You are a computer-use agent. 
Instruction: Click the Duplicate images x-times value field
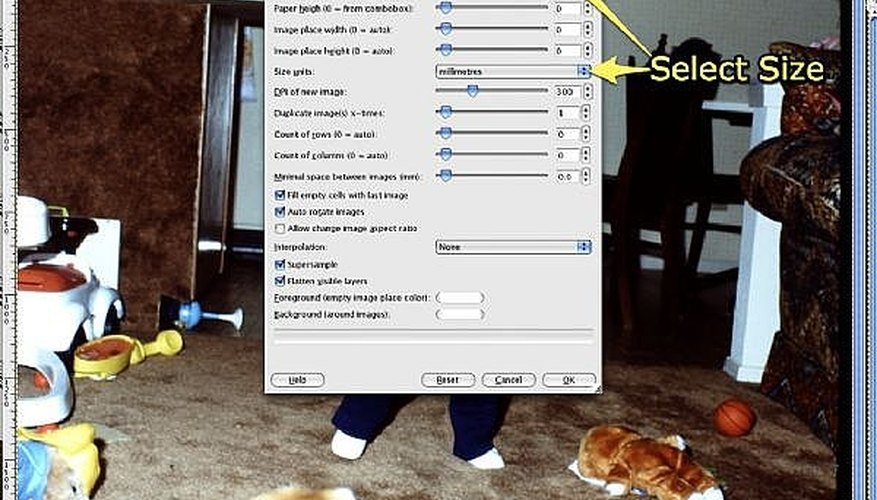pyautogui.click(x=567, y=112)
